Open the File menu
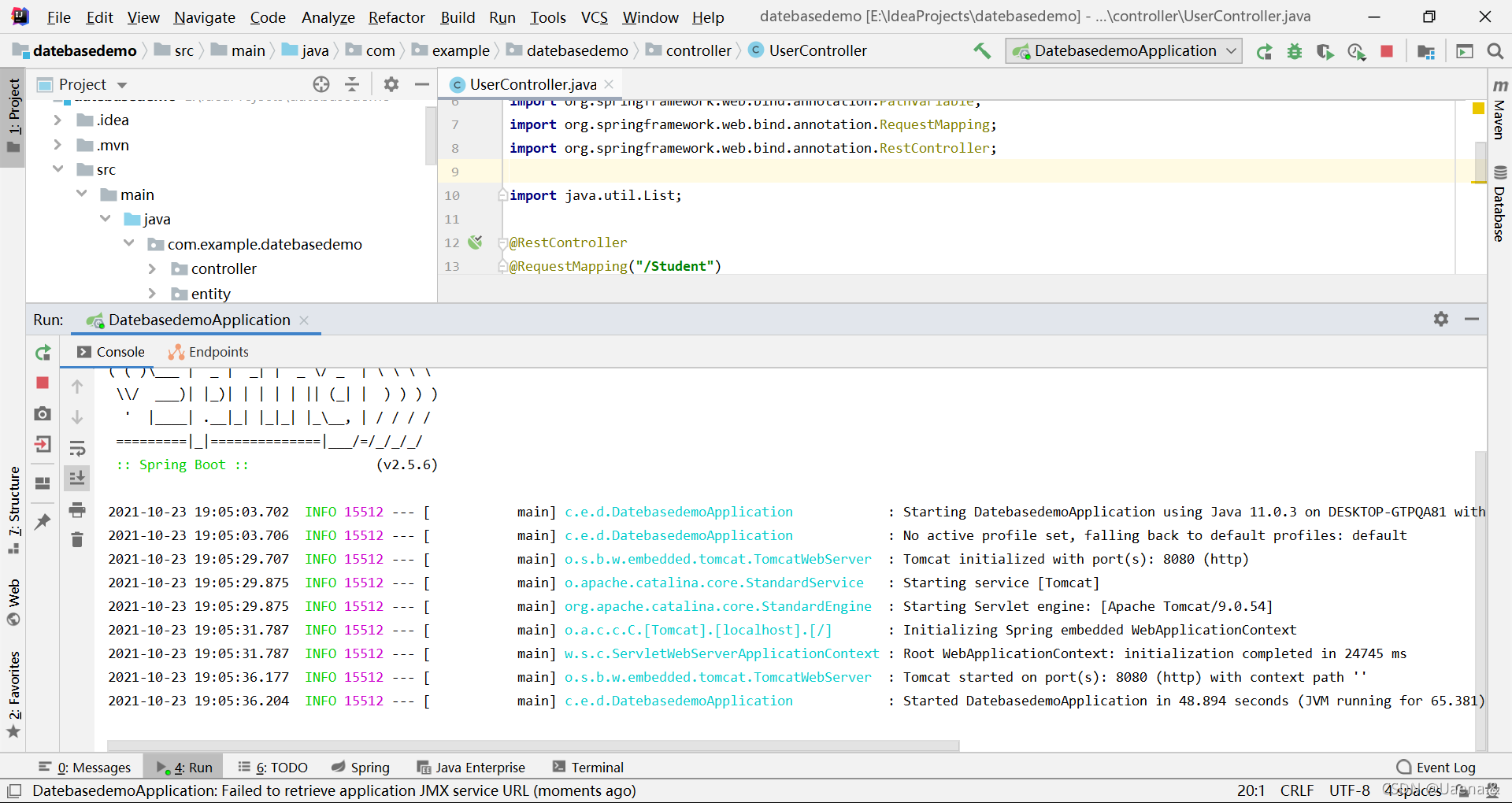The image size is (1512, 803). [59, 17]
